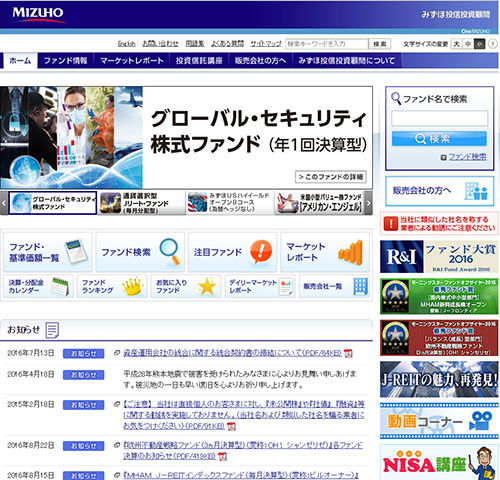Screen dimensions: 500x480
Task: Click PDF icon after 欧州不動産戦略ファンド notice
Action: point(222,456)
